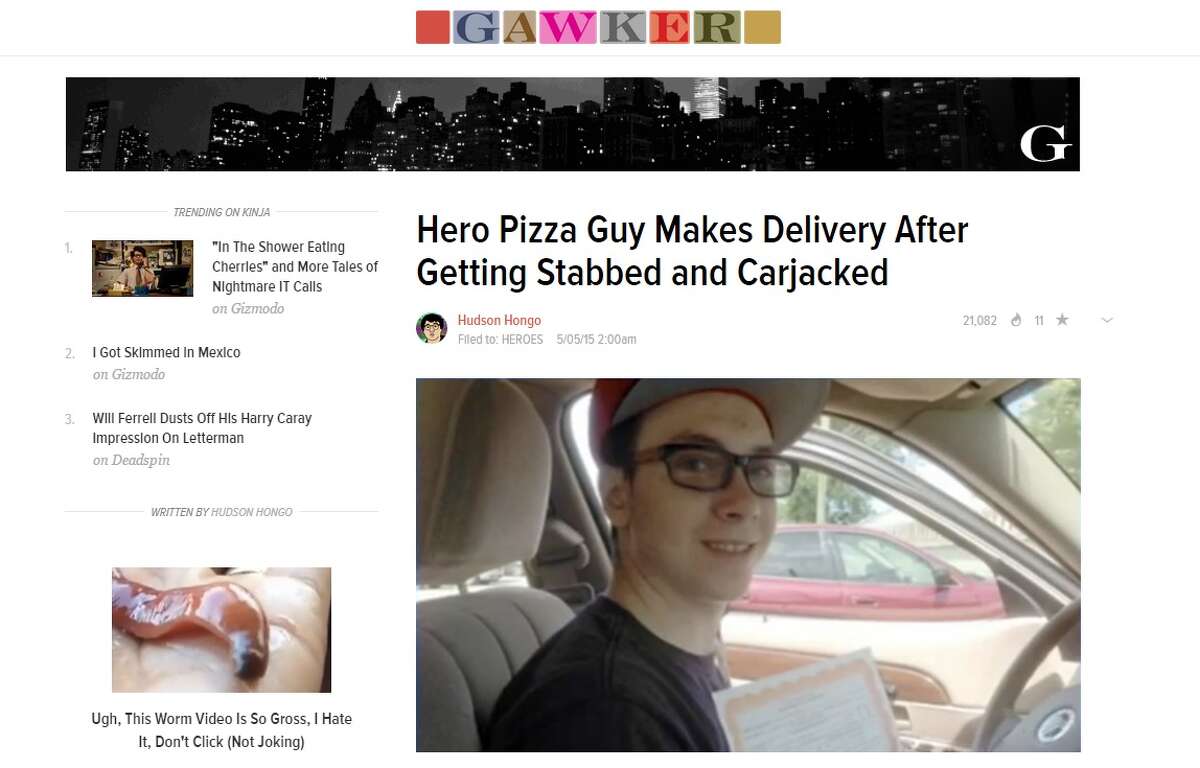
Task: Open the "Hero Pizza Guy" headline
Action: [x=692, y=251]
